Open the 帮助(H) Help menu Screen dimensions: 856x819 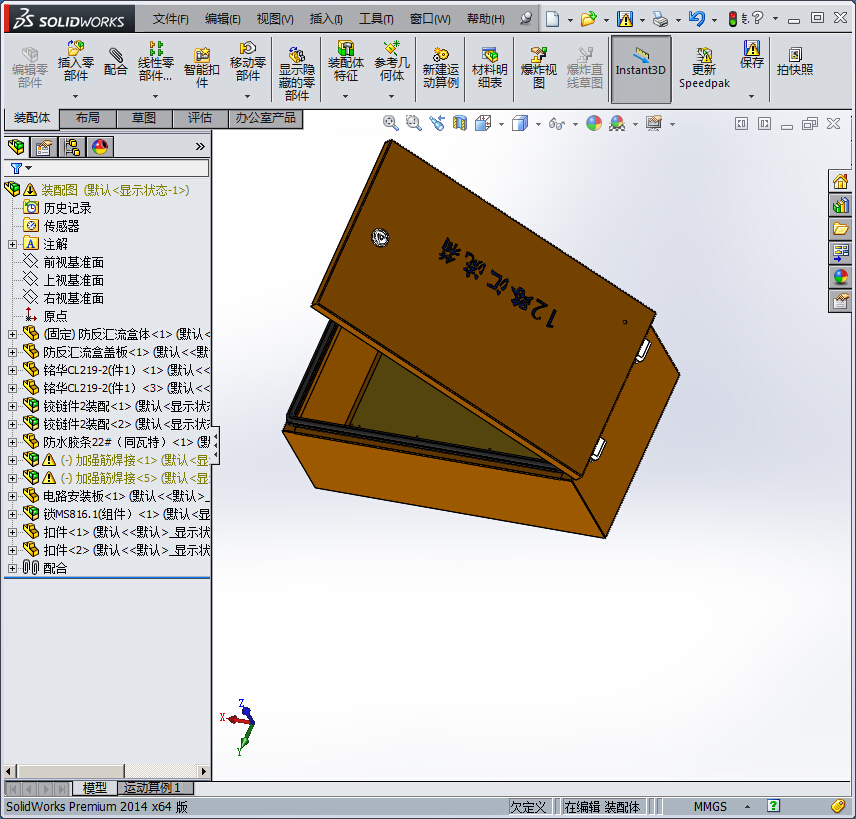coord(486,19)
